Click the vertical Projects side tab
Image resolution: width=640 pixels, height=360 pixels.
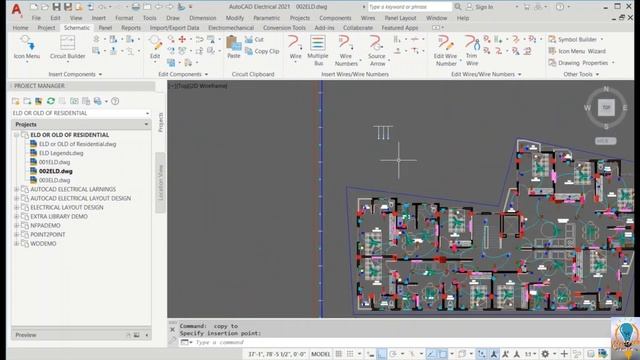(x=160, y=122)
